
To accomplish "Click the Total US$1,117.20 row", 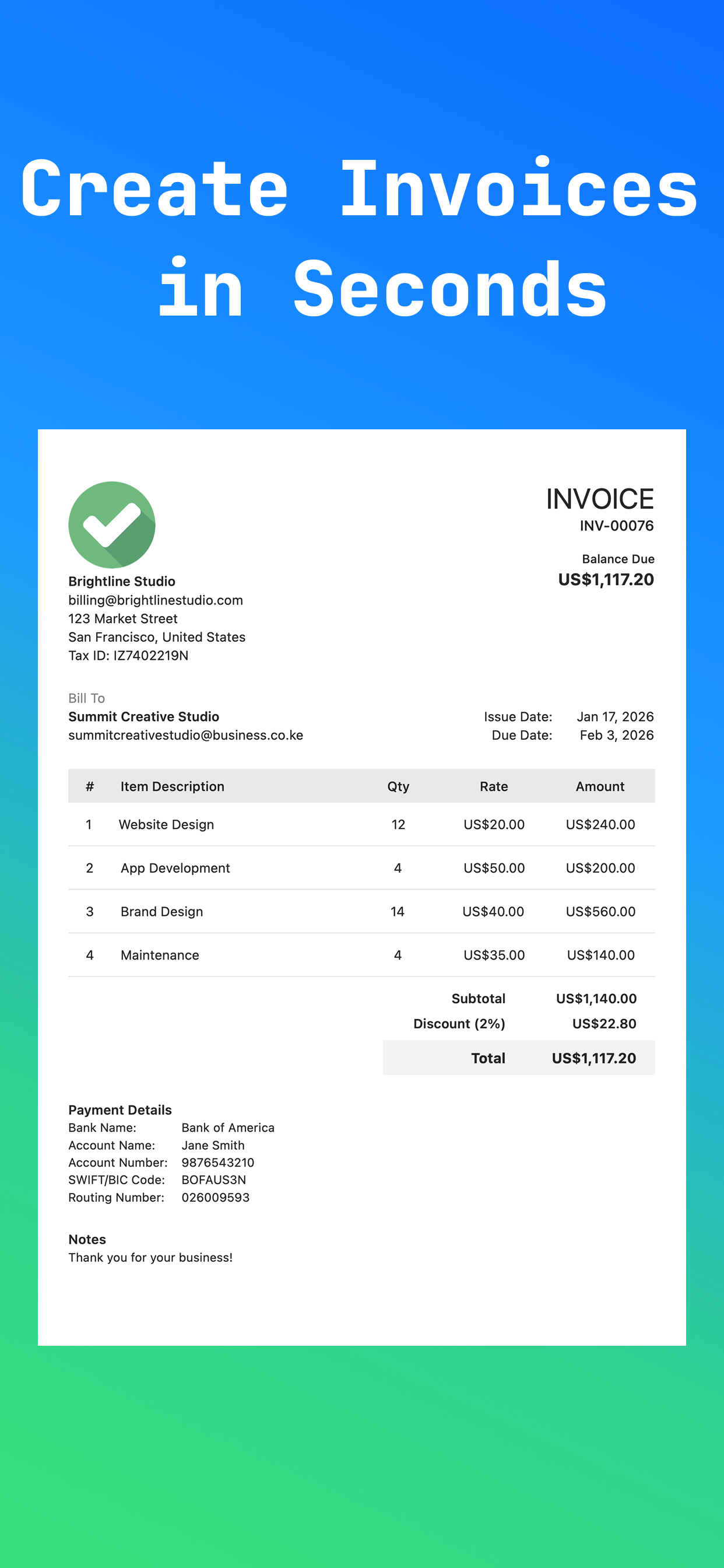I will point(519,1058).
